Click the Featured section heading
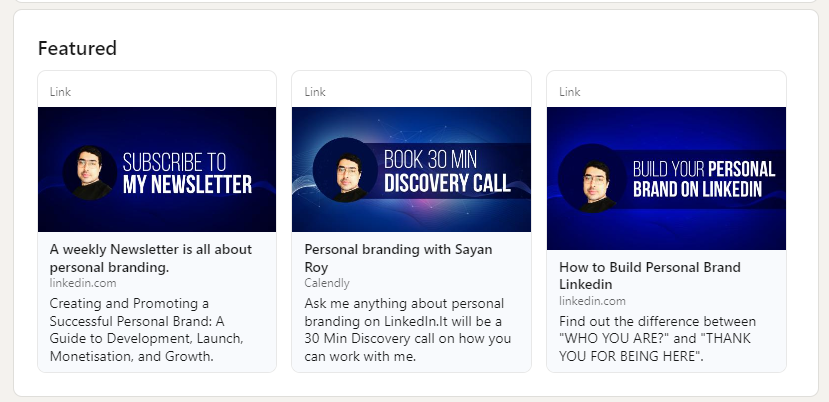The height and width of the screenshot is (402, 829). click(77, 48)
